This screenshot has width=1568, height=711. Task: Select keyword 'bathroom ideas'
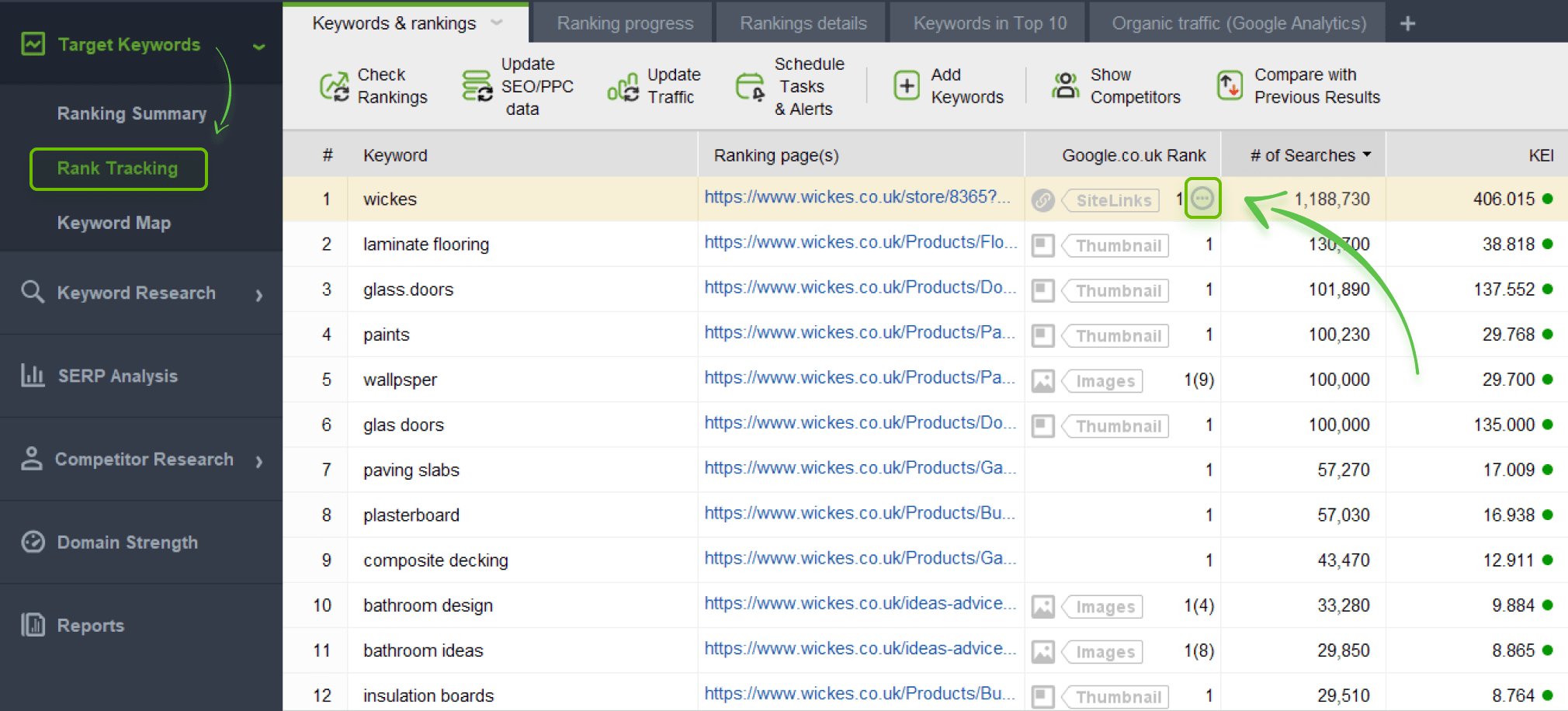click(423, 650)
